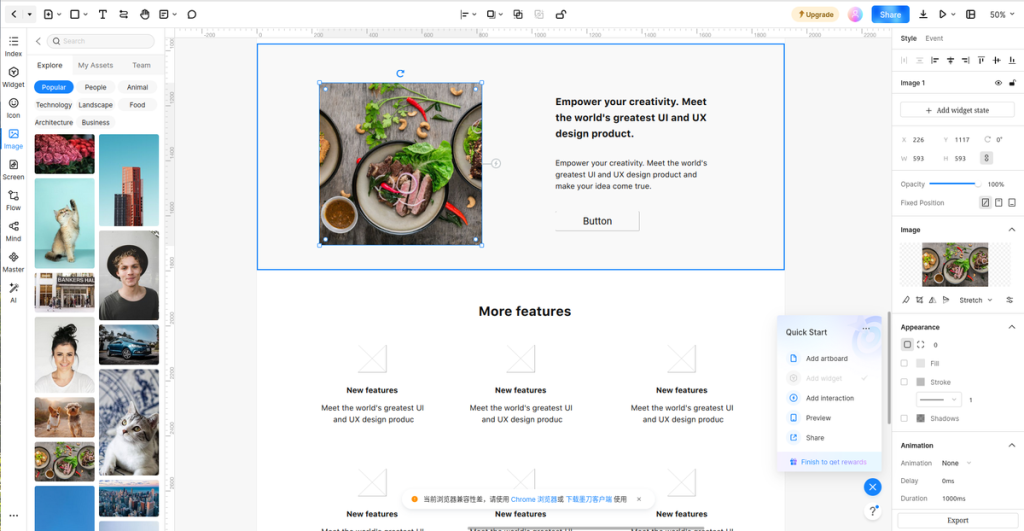The width and height of the screenshot is (1024, 531).
Task: Open the Mind map panel
Action: pos(13,231)
